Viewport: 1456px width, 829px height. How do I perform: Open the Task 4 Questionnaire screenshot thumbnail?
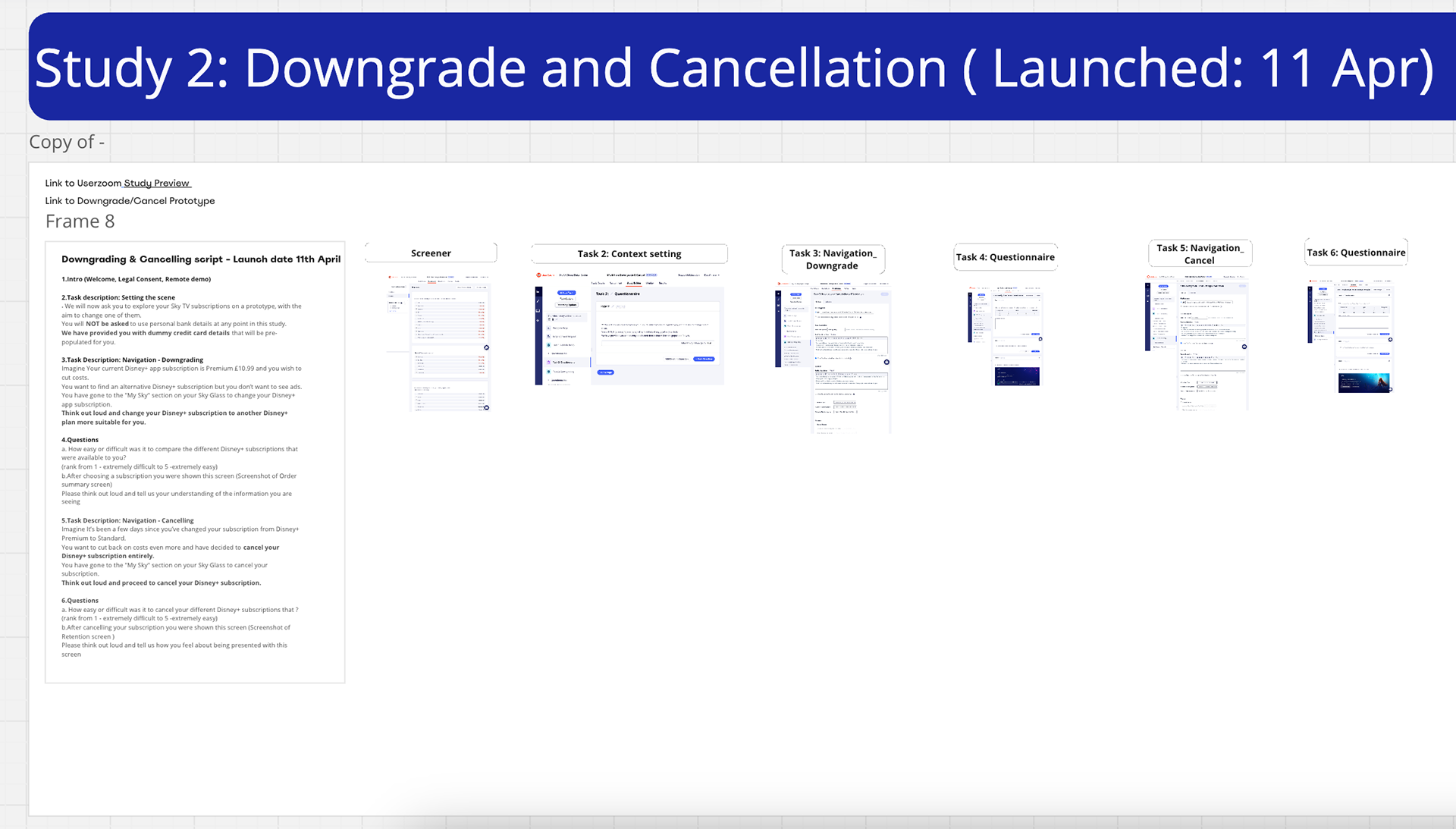(x=1006, y=336)
